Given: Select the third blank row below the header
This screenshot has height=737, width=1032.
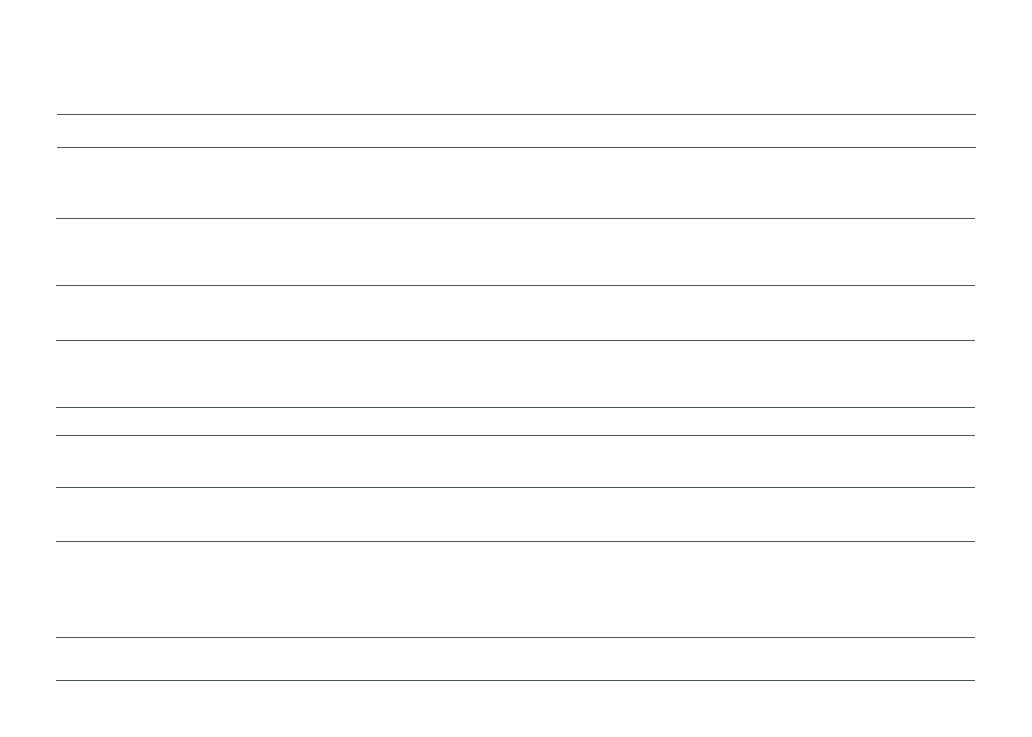Looking at the screenshot, I should click(516, 313).
